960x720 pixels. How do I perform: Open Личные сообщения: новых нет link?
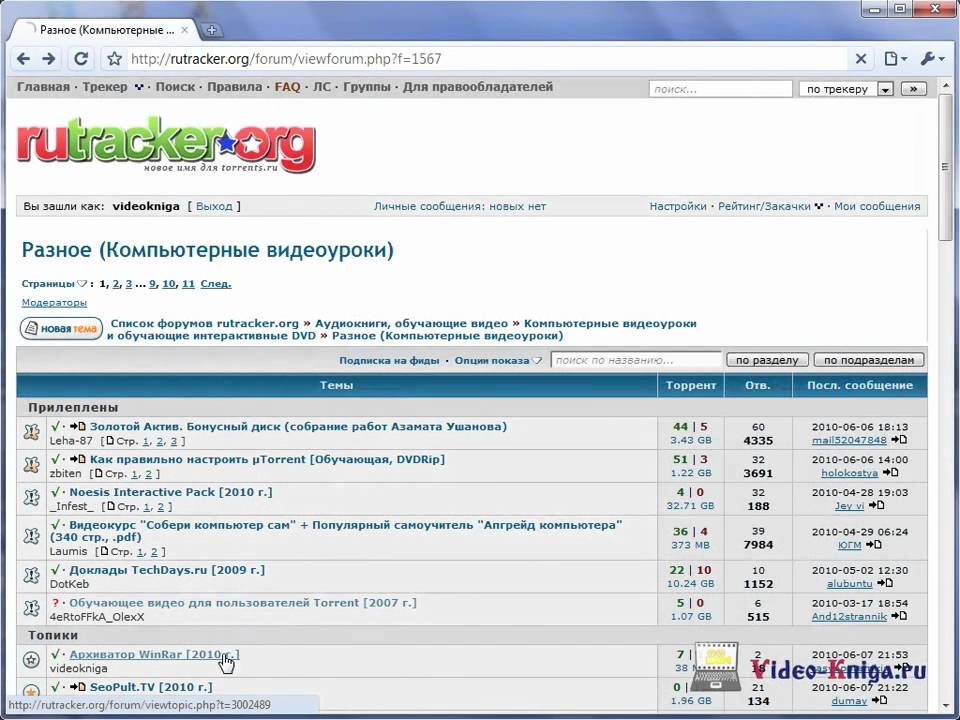460,206
